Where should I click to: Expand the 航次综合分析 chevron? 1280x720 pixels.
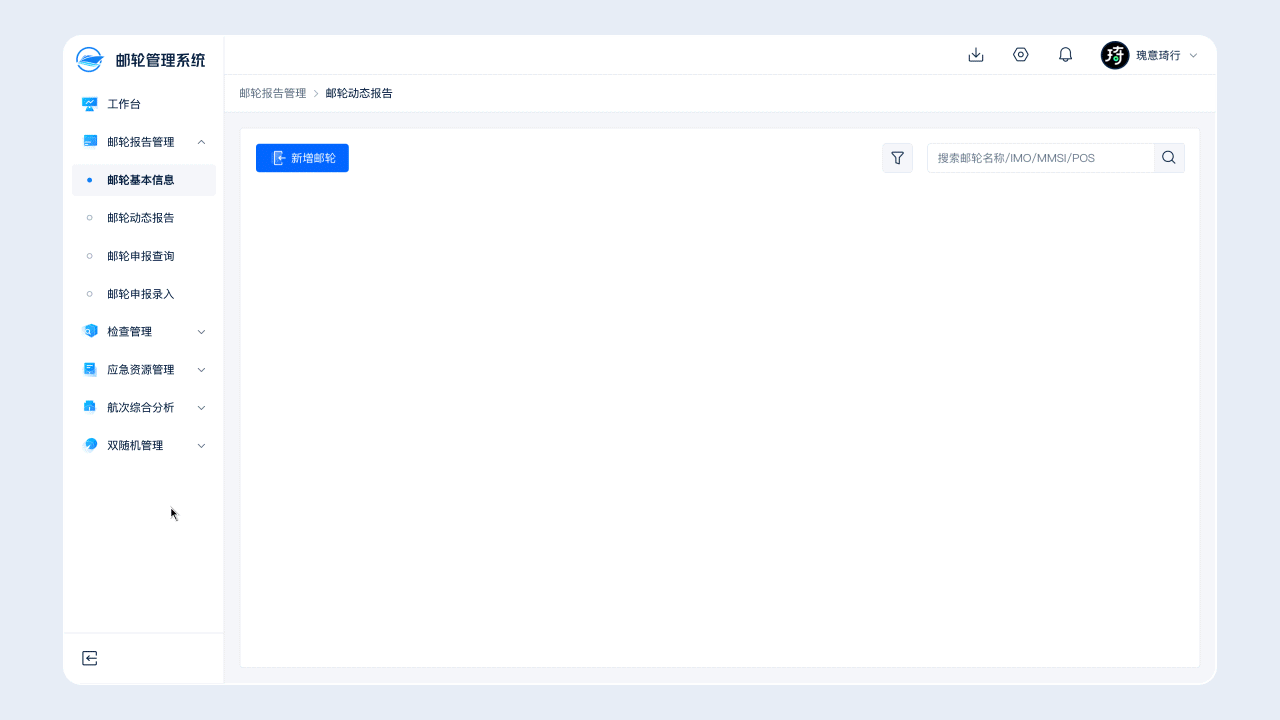pyautogui.click(x=201, y=408)
